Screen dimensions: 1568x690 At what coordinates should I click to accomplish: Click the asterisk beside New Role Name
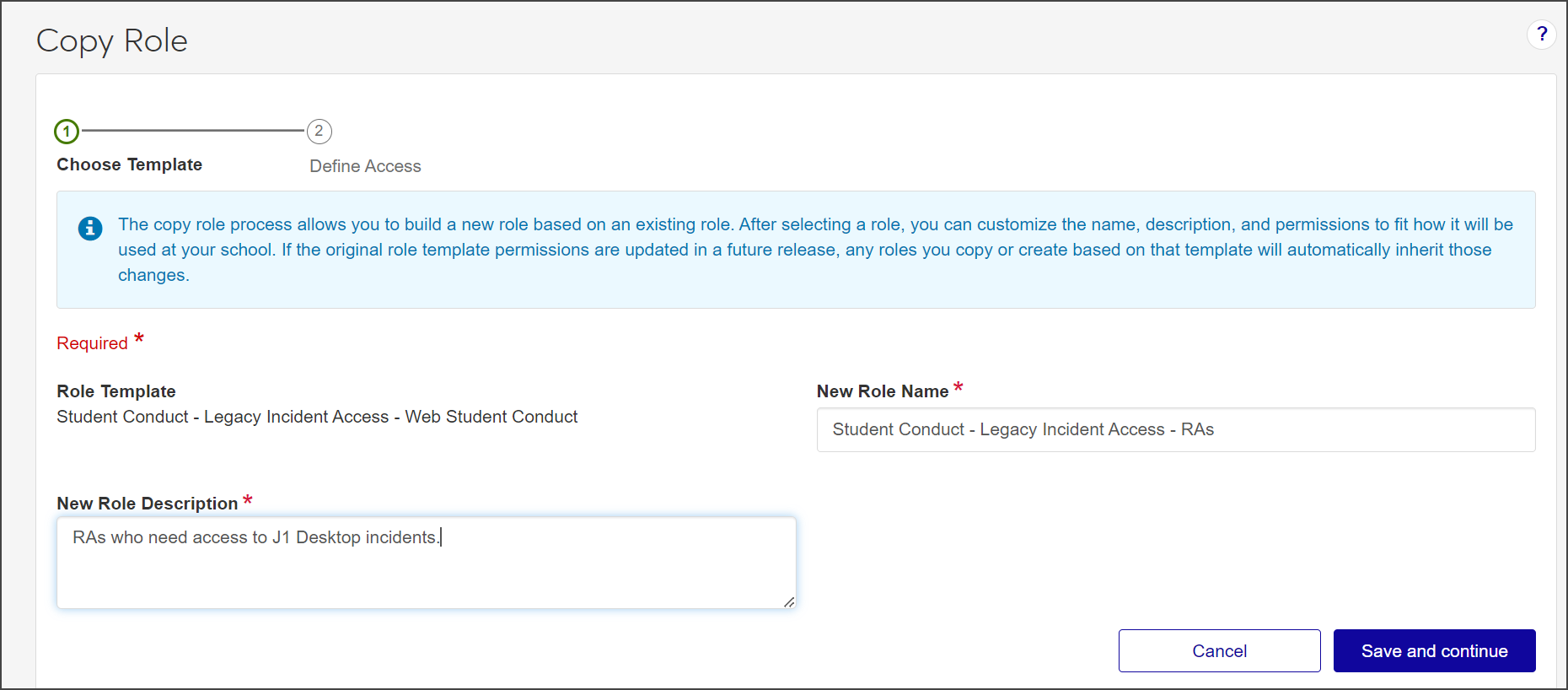(x=958, y=388)
